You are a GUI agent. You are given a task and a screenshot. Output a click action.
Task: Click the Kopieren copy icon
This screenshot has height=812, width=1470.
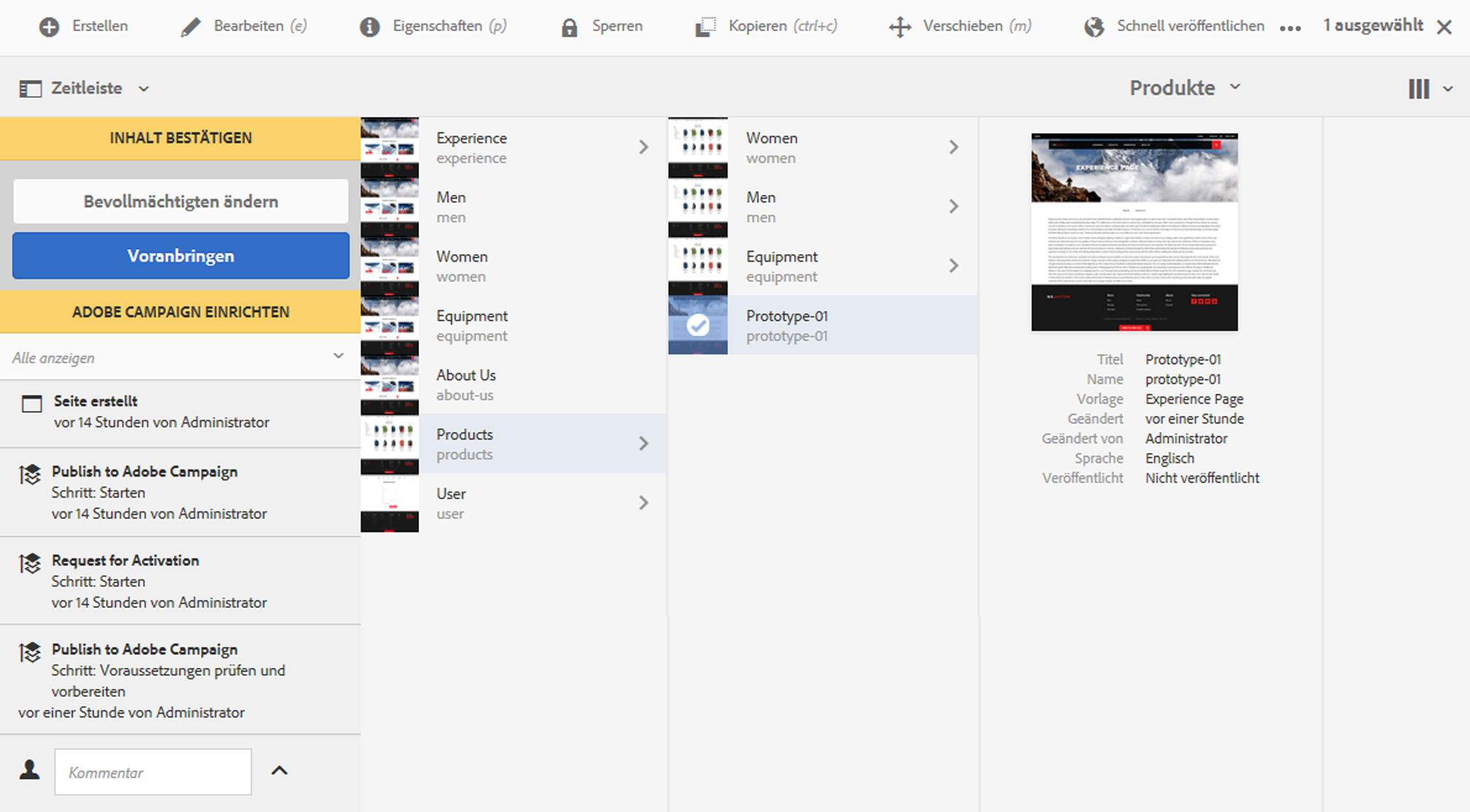(705, 27)
